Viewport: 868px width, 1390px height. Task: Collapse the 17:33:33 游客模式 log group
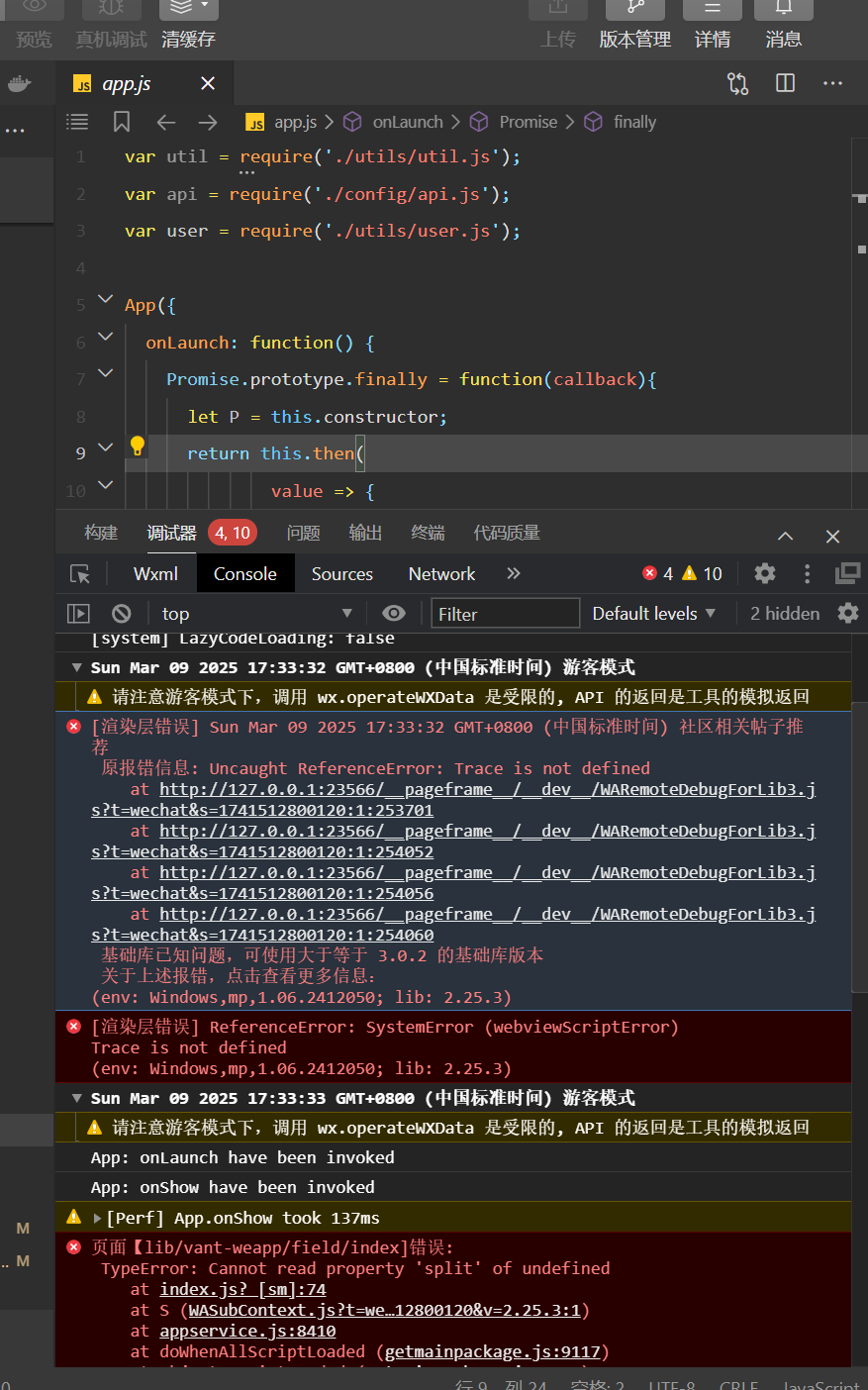pos(76,1098)
